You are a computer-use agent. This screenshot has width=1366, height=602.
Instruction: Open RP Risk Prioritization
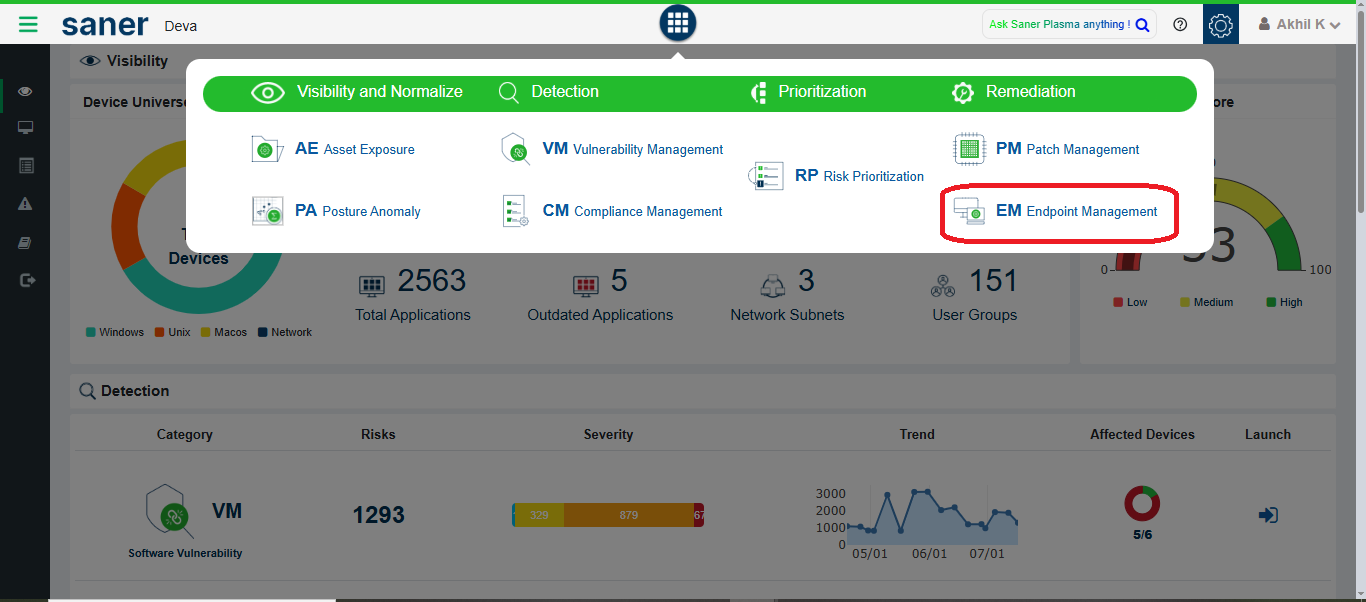(x=859, y=176)
